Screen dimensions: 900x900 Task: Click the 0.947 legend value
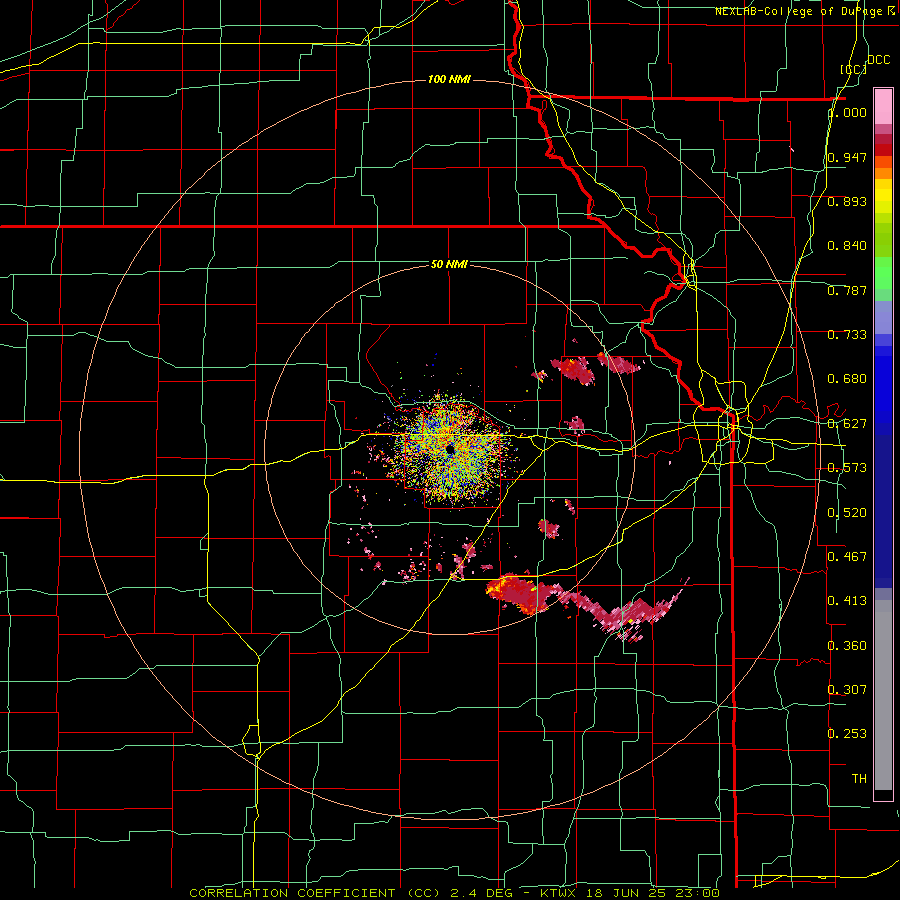[x=847, y=157]
